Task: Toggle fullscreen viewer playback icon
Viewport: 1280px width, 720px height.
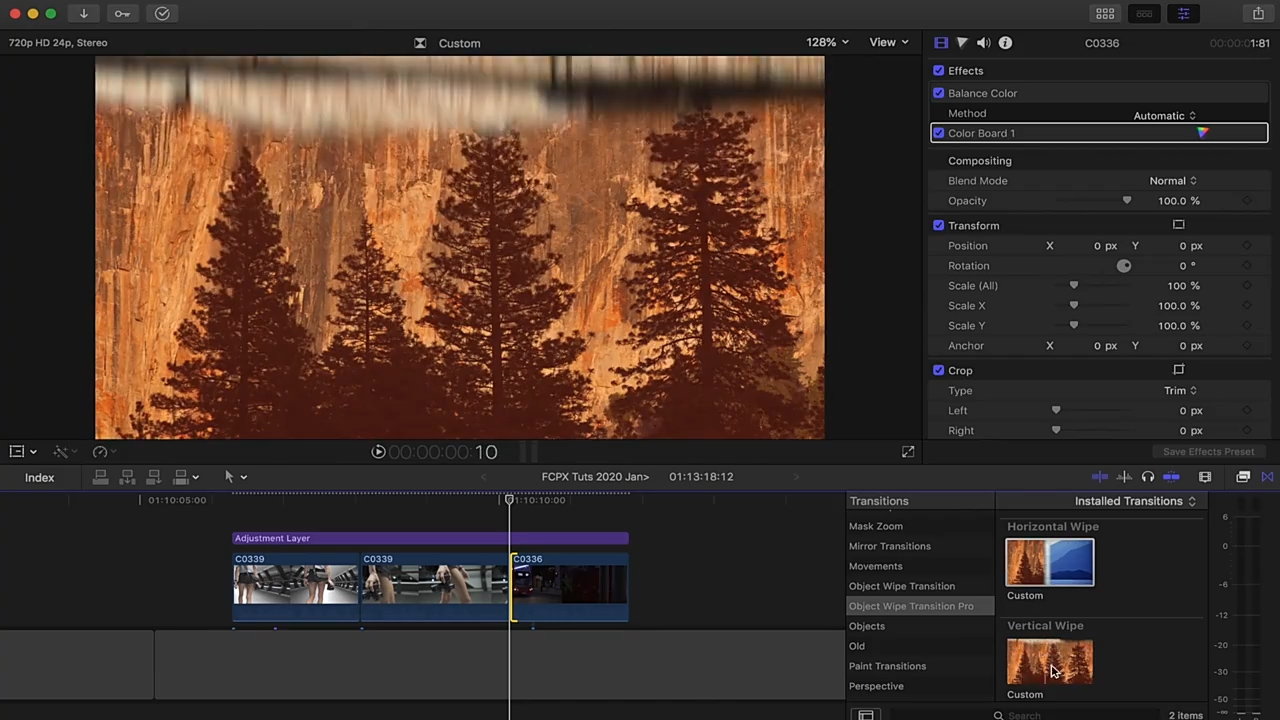Action: [x=908, y=452]
